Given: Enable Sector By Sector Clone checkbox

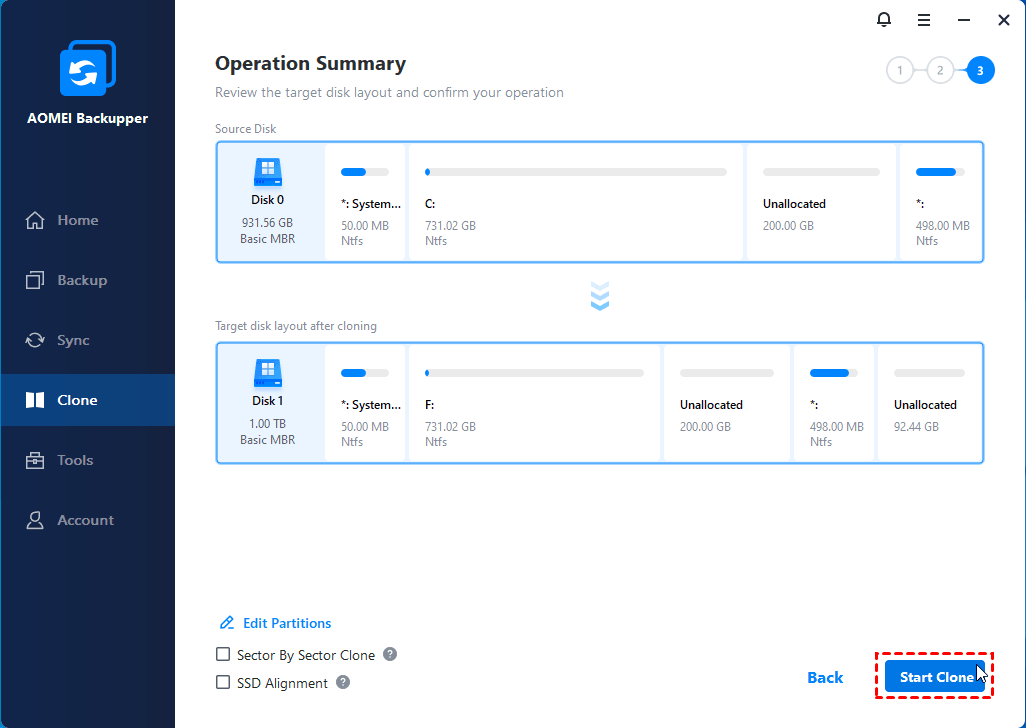Looking at the screenshot, I should [223, 654].
